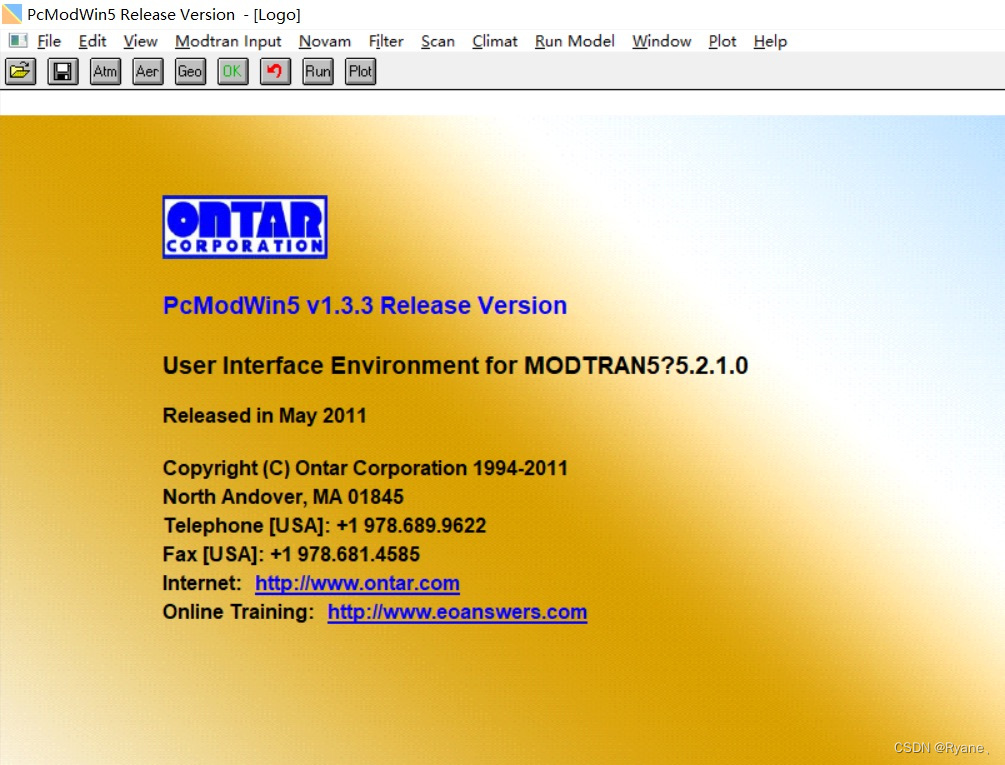This screenshot has width=1005, height=765.
Task: Click the Plot toolbar button
Action: pyautogui.click(x=360, y=71)
